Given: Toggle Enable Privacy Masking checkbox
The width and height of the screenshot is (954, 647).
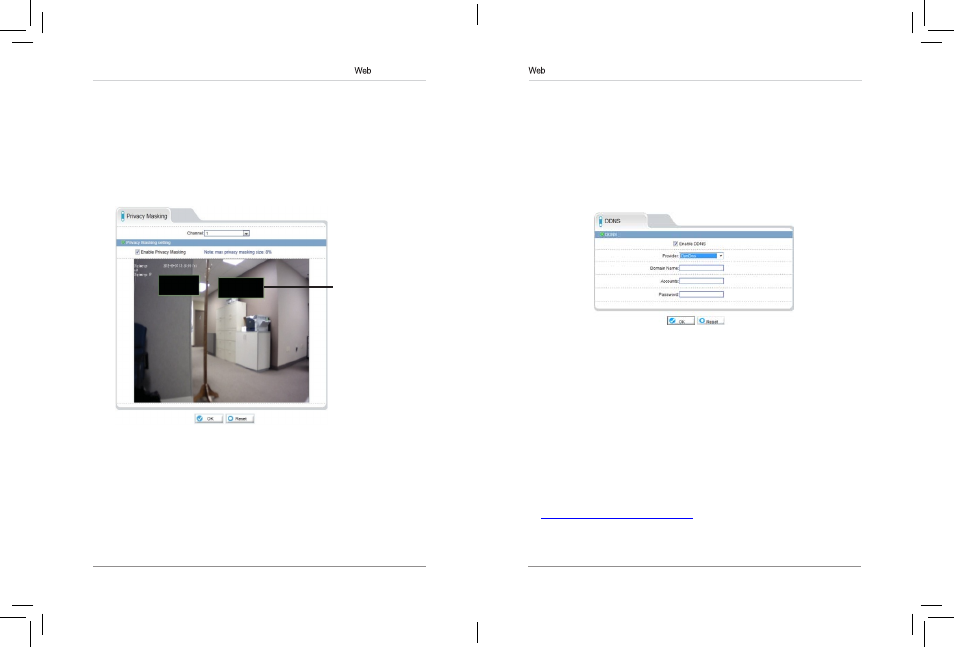Looking at the screenshot, I should click(138, 252).
